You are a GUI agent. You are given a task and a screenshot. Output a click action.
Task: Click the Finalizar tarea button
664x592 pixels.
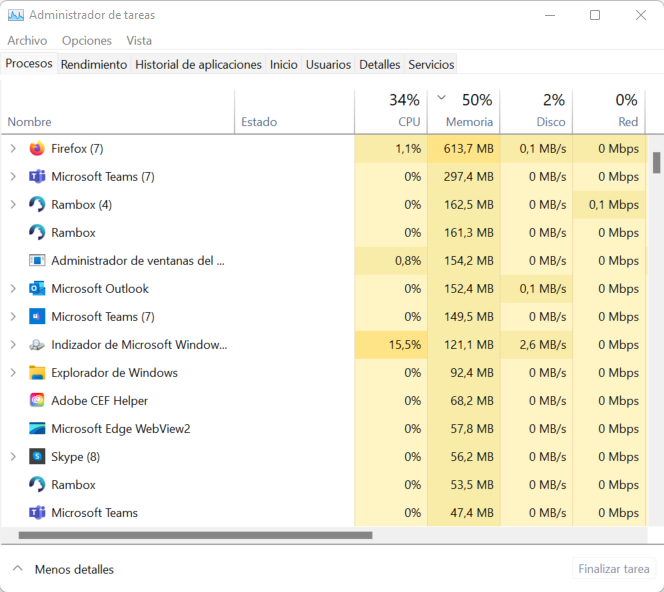pos(614,569)
